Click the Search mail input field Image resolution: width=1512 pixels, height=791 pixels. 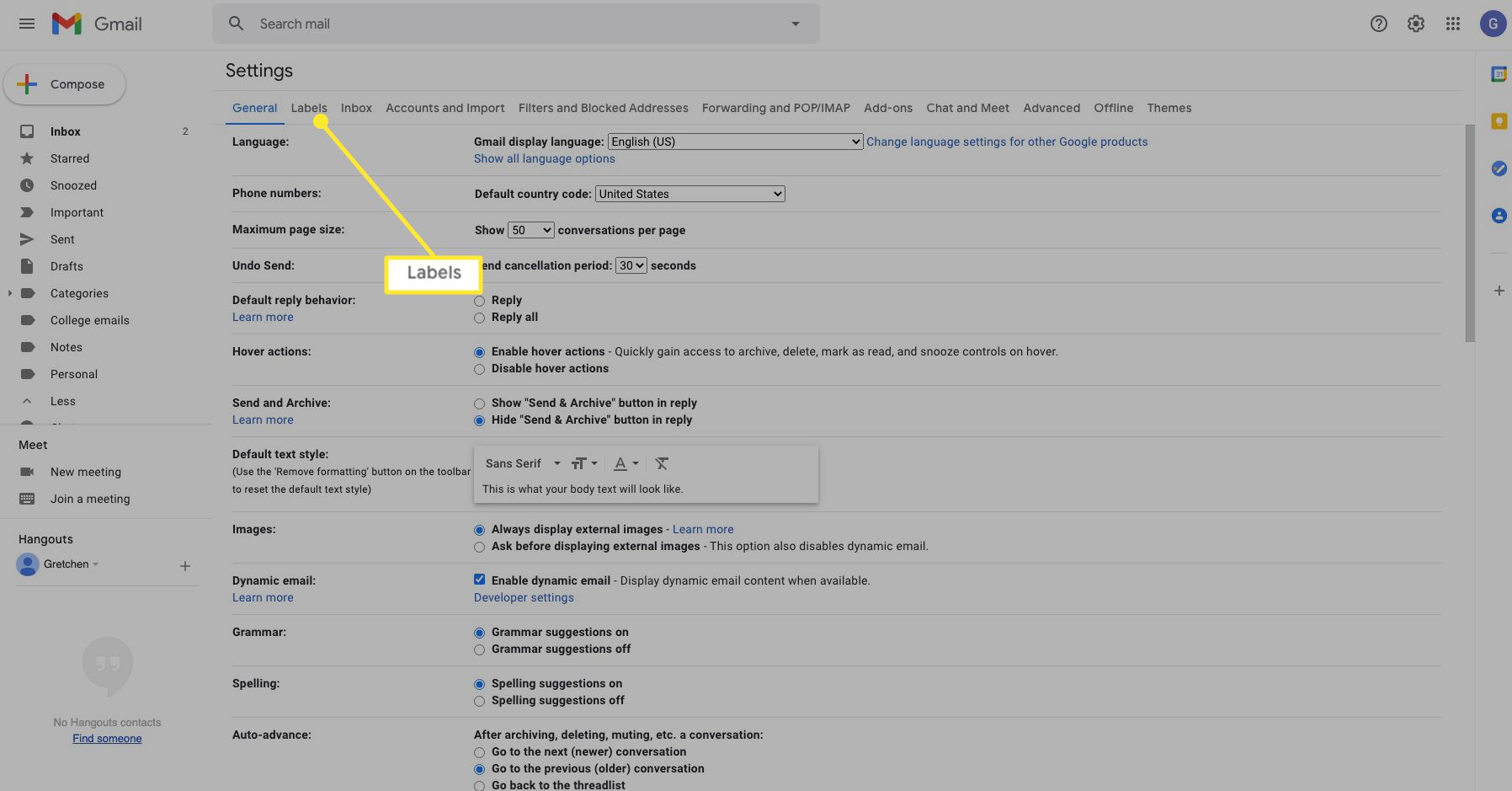tap(516, 24)
